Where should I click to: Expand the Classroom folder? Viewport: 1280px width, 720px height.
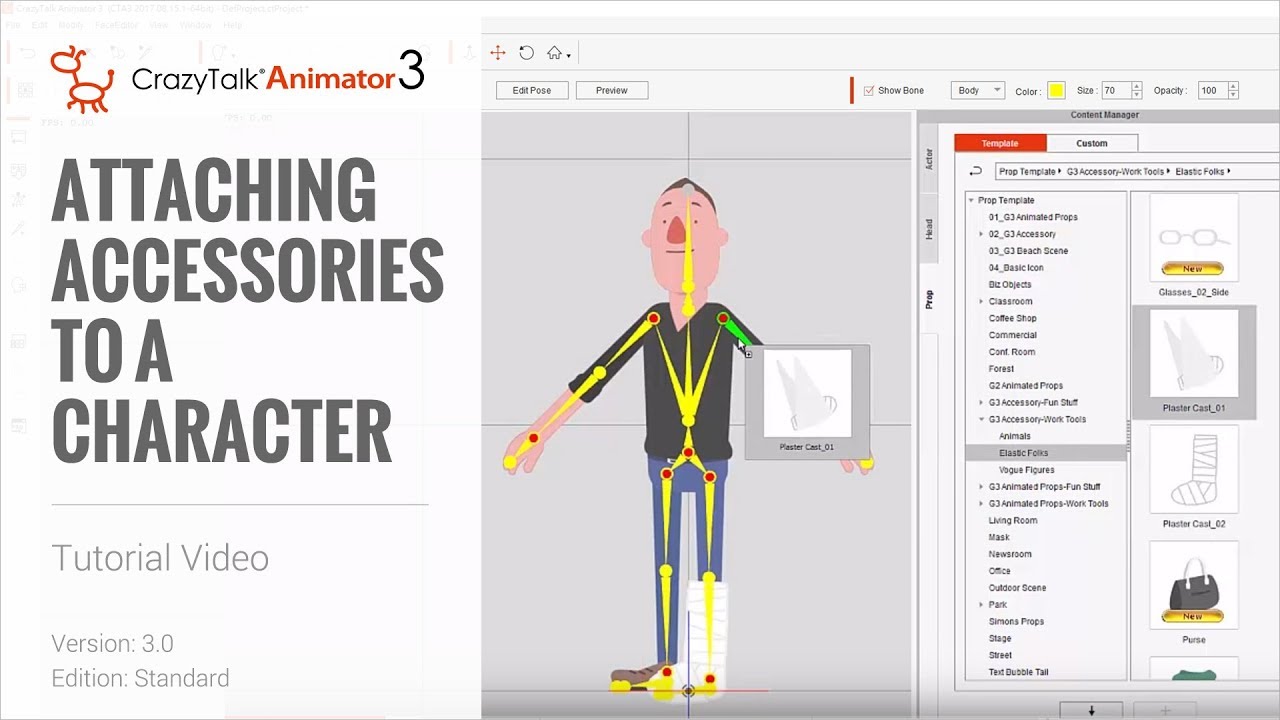click(x=981, y=301)
